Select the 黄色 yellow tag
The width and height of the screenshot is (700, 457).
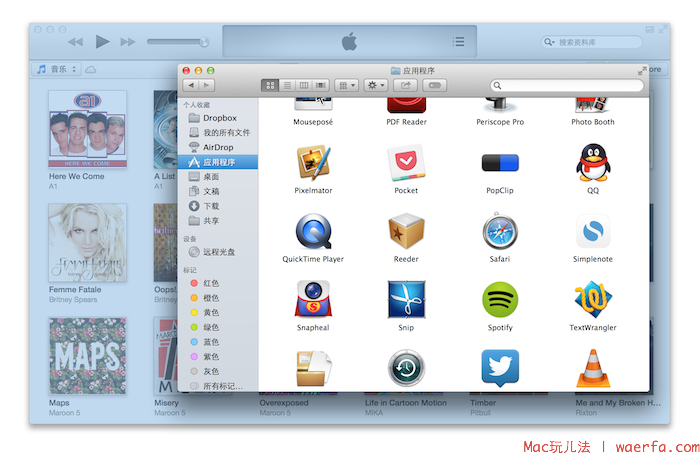point(218,312)
